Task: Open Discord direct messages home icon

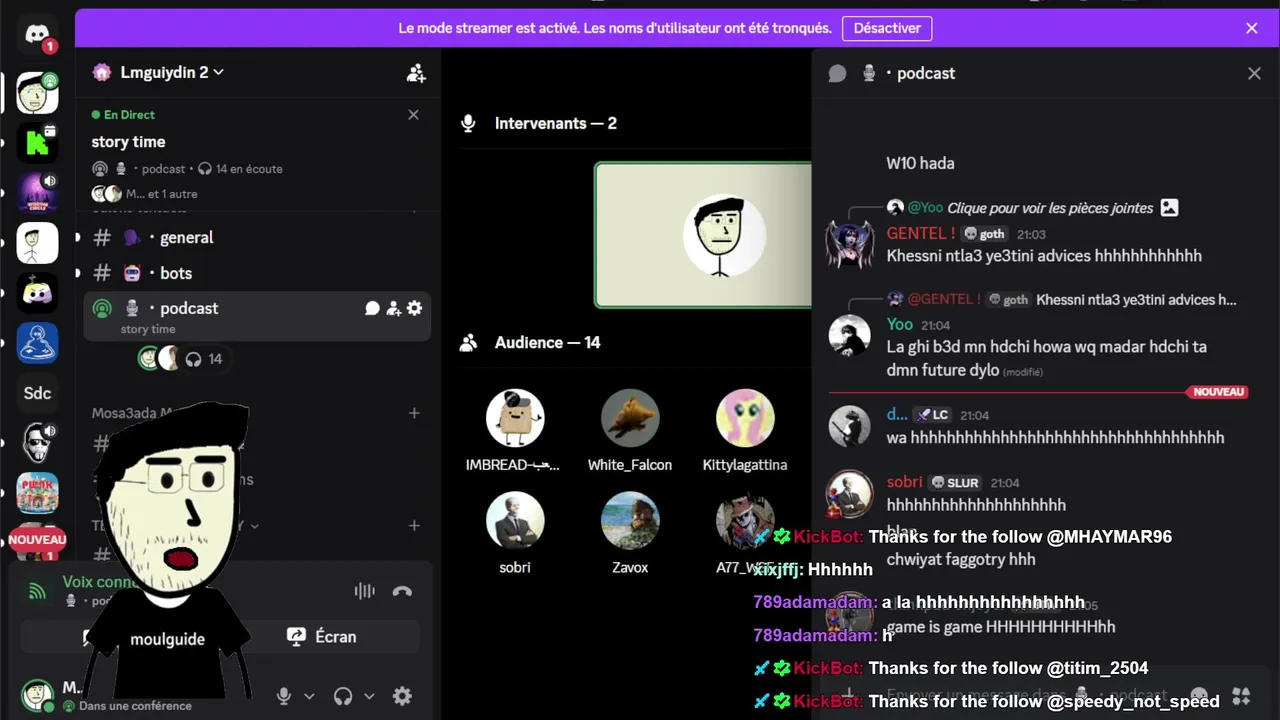Action: [x=37, y=36]
